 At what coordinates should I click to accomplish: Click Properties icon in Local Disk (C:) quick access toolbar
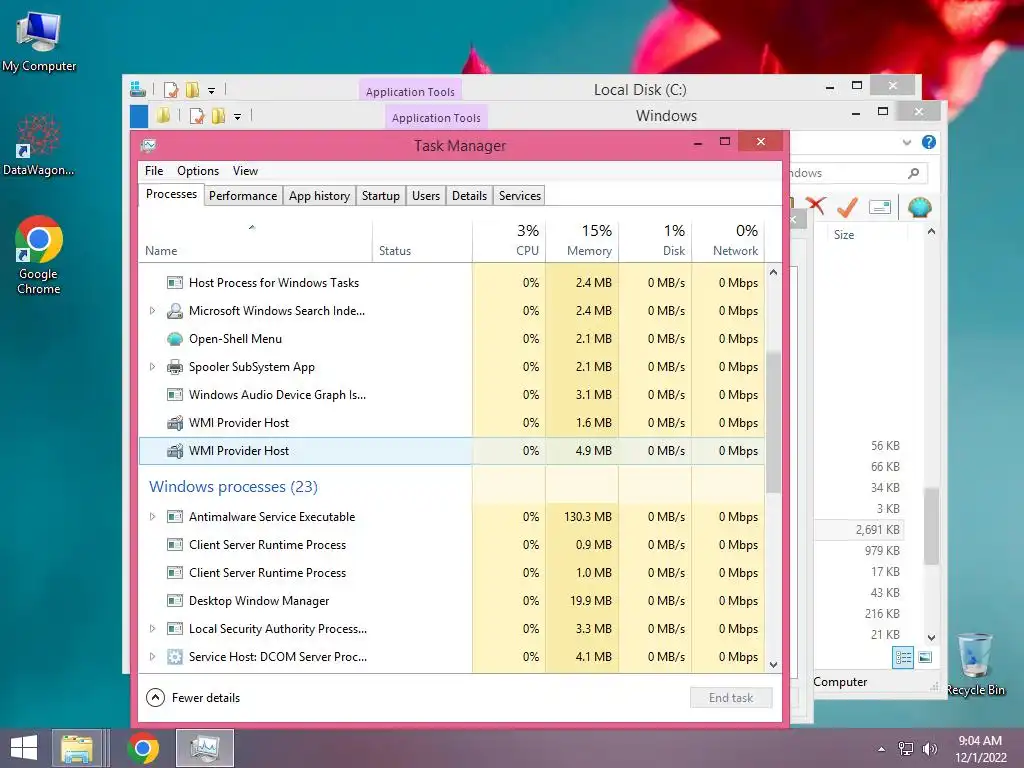(x=171, y=89)
